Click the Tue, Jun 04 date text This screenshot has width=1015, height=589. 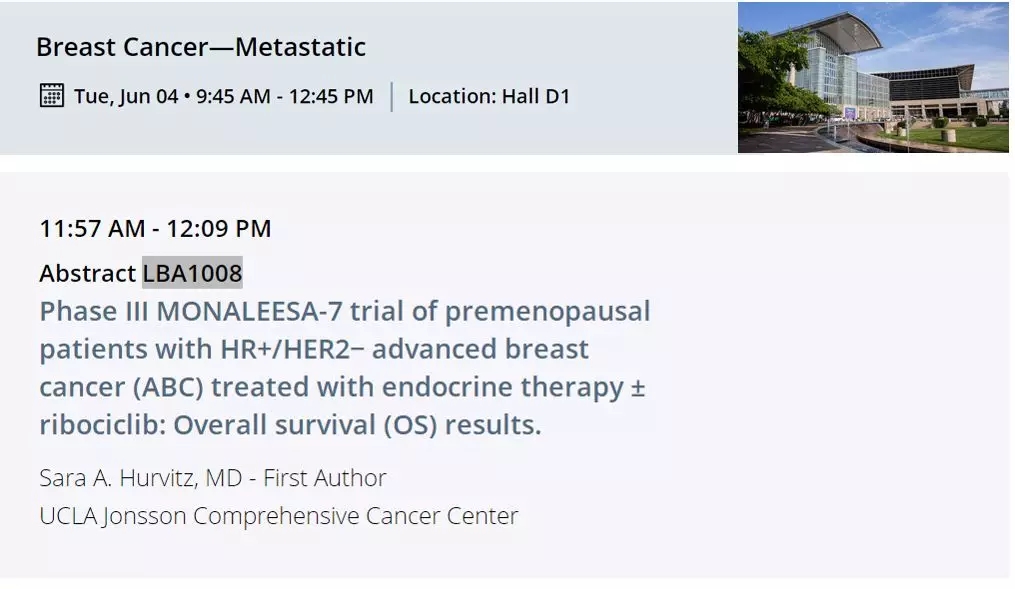(125, 97)
